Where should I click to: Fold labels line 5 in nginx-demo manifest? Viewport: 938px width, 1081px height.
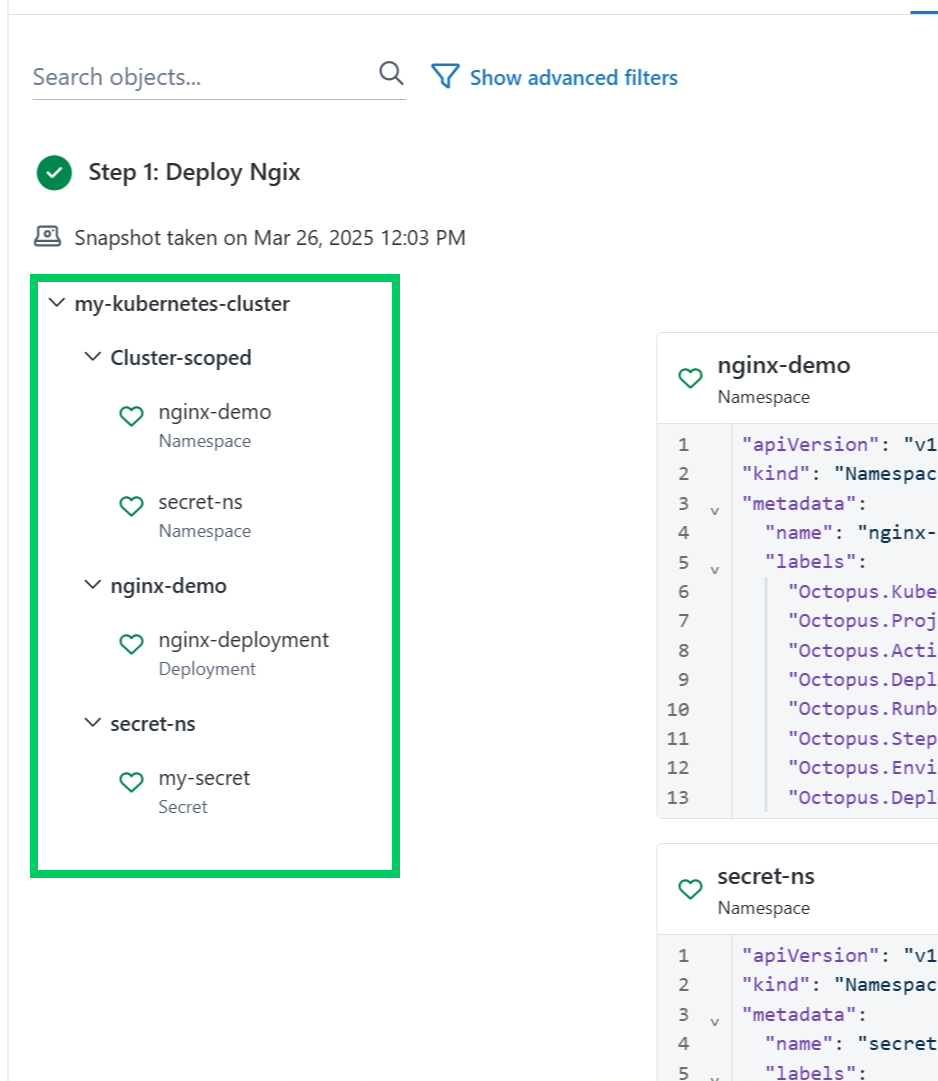coord(715,569)
